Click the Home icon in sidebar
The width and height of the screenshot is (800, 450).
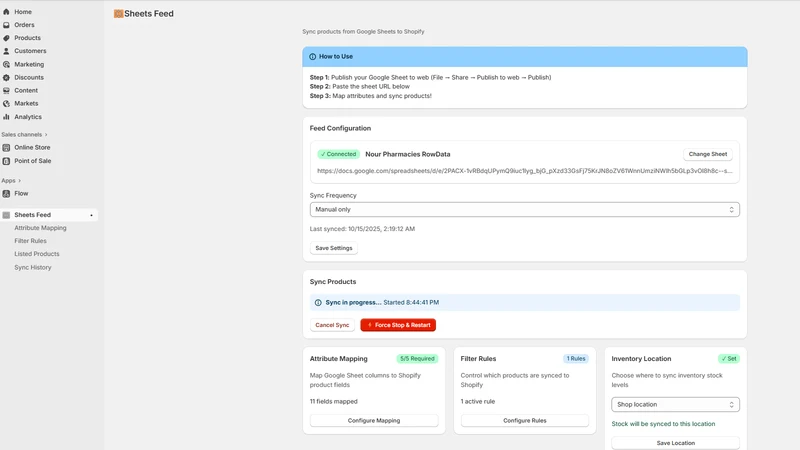(x=6, y=12)
